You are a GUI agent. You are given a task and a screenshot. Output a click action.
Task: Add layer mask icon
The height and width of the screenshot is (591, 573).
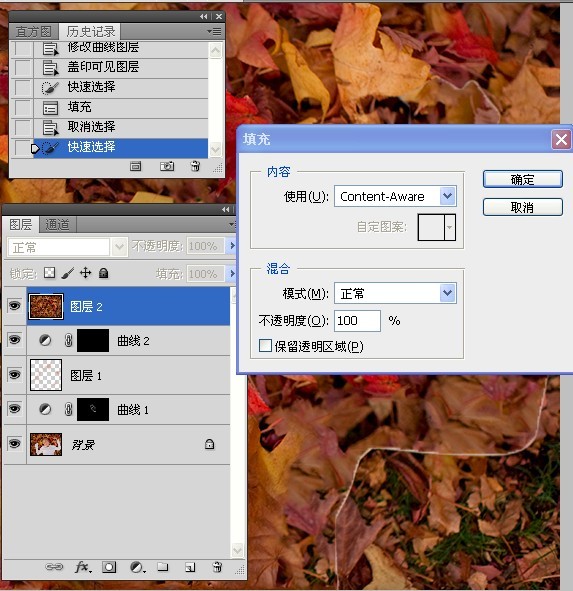[x=109, y=567]
